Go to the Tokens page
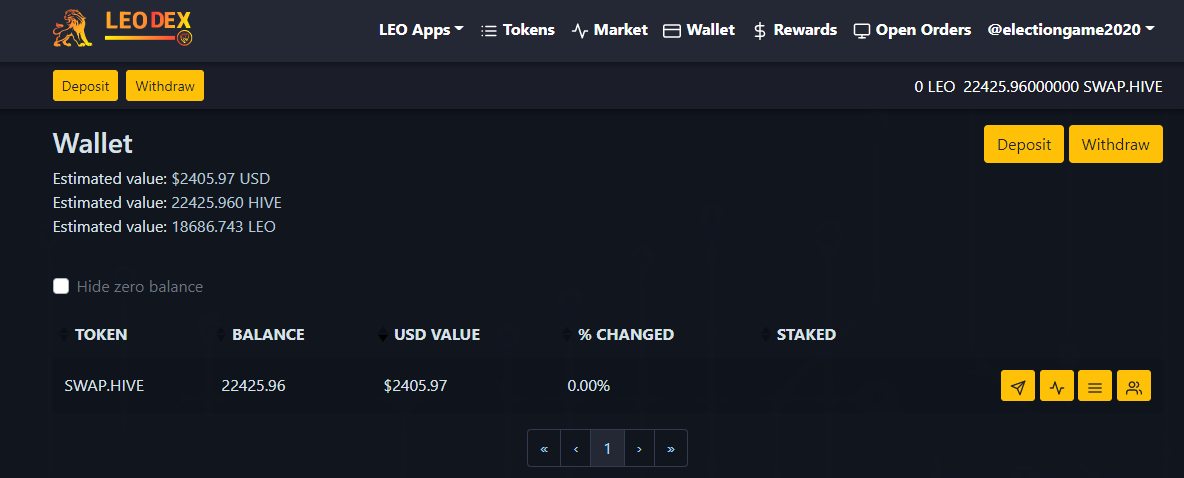 [x=518, y=30]
